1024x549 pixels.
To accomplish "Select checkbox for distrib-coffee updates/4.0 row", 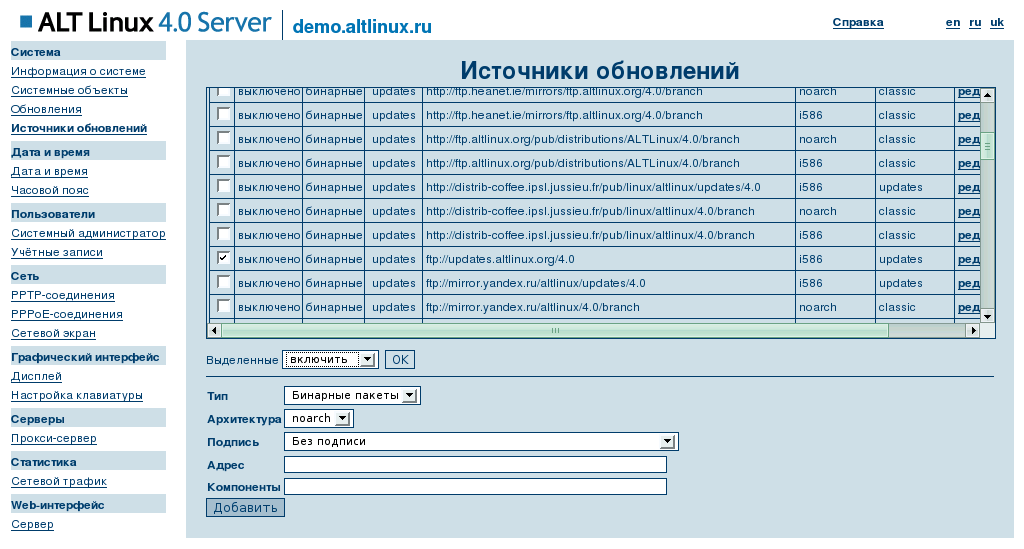I will (x=223, y=186).
